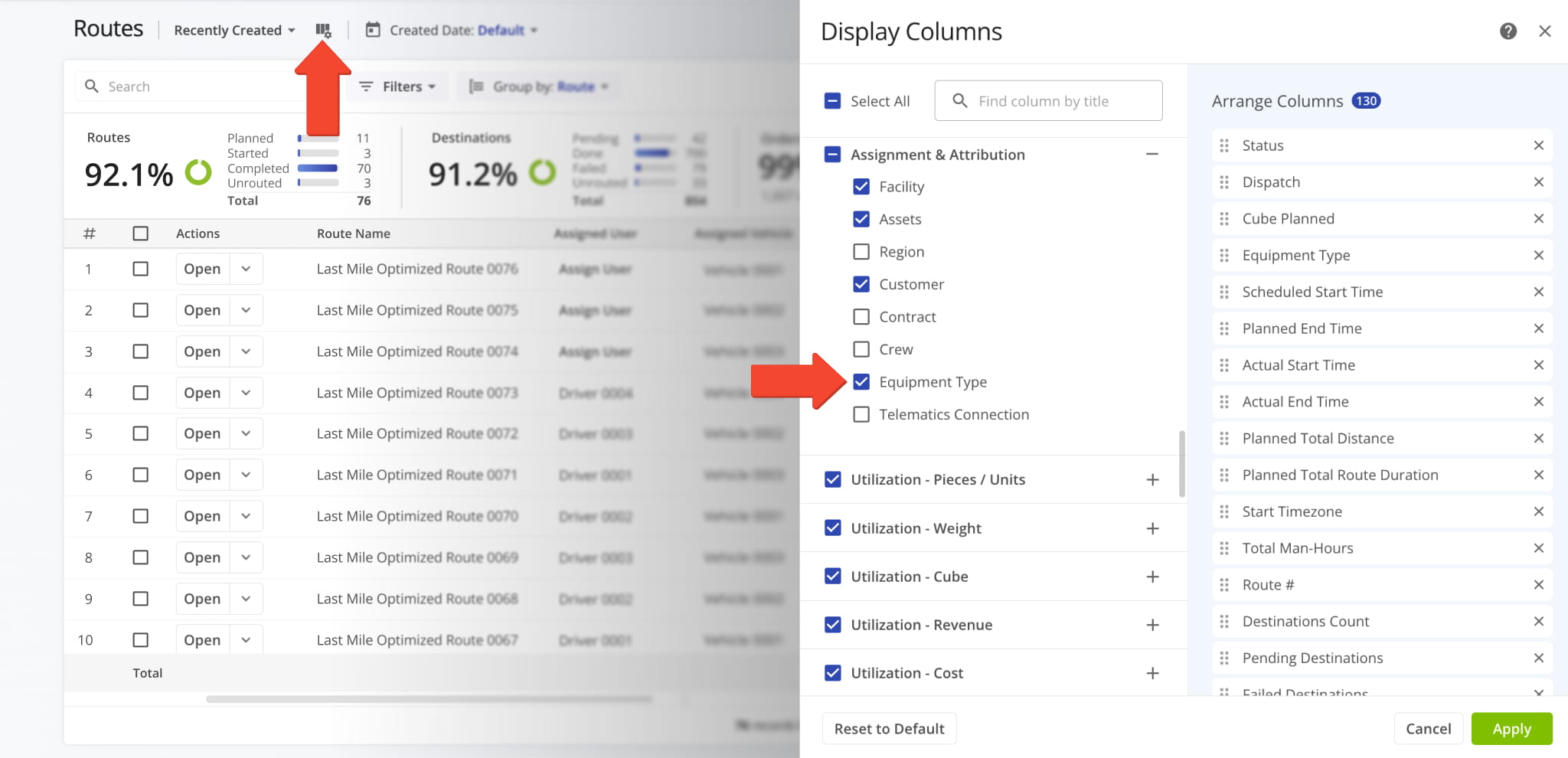
Task: Toggle the Select All checkbox
Action: click(x=832, y=101)
